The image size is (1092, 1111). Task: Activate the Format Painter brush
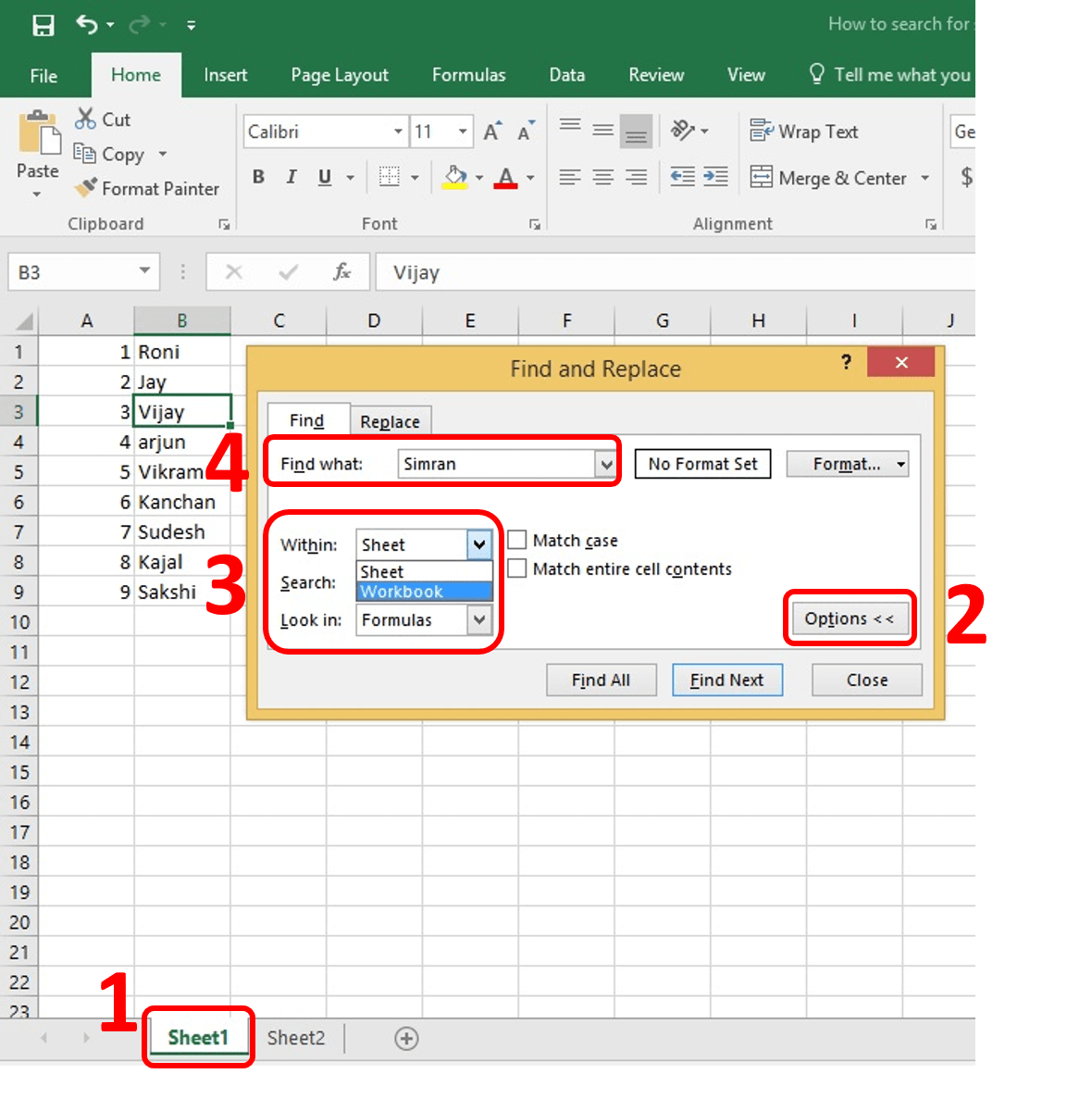click(x=86, y=188)
